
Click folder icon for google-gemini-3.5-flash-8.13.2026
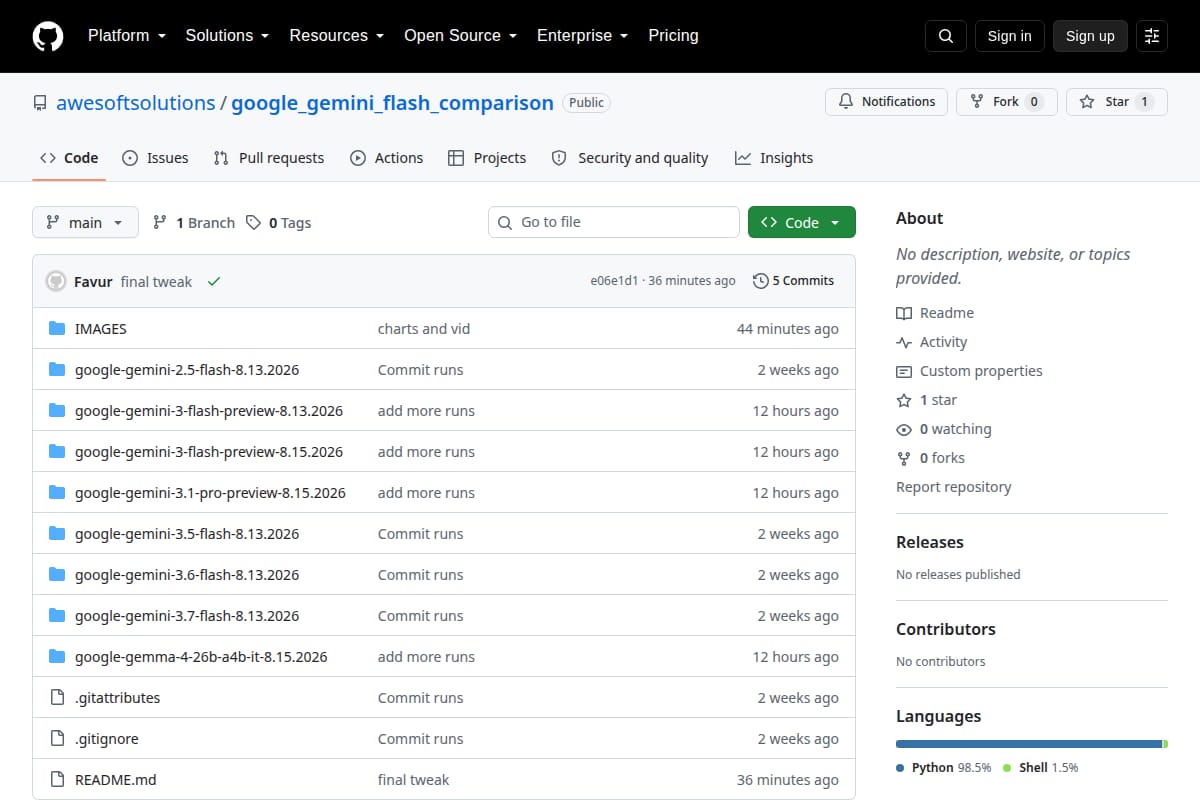(x=57, y=534)
